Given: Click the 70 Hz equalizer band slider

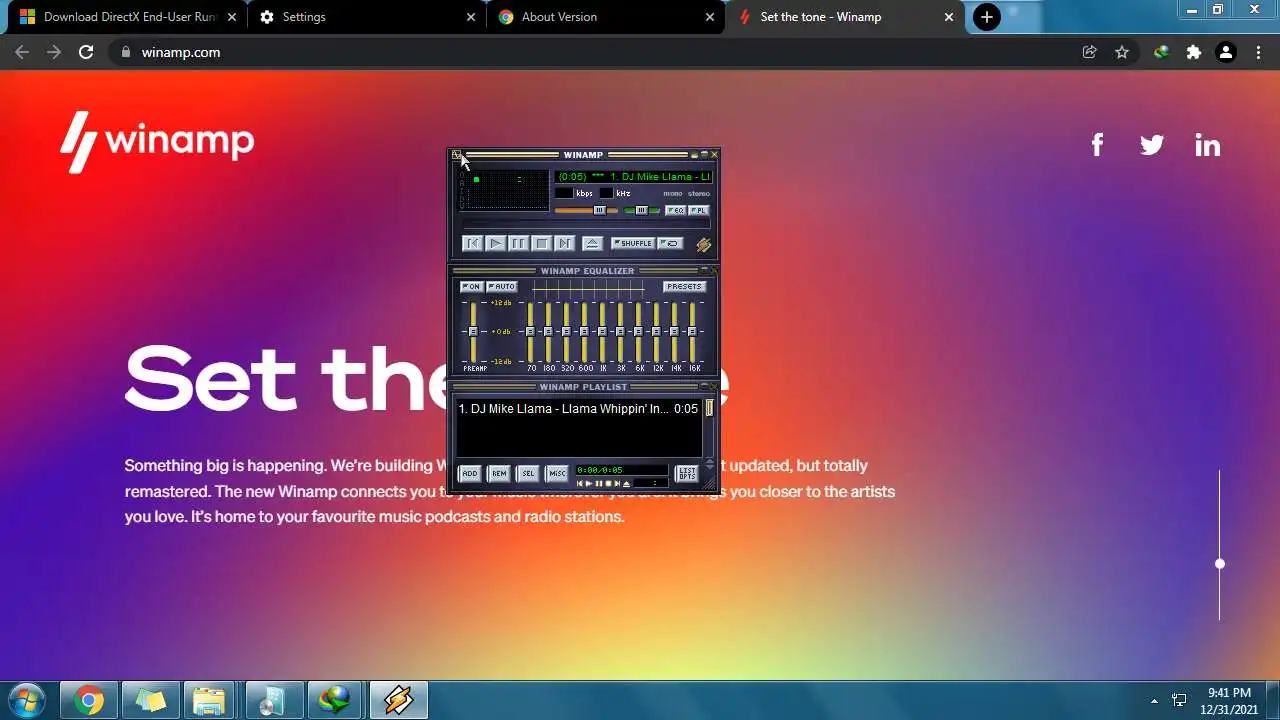Looking at the screenshot, I should click(x=530, y=332).
